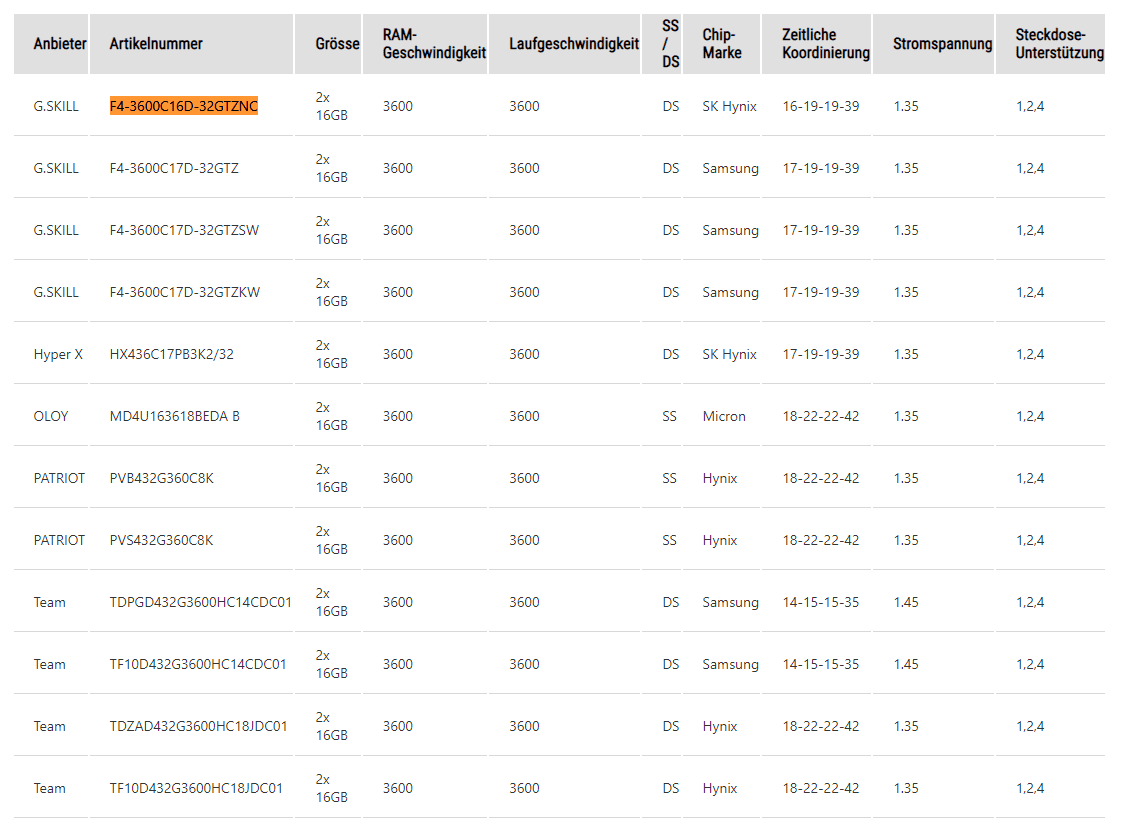1135x840 pixels.
Task: Click the OLOY vendor cell
Action: [51, 417]
